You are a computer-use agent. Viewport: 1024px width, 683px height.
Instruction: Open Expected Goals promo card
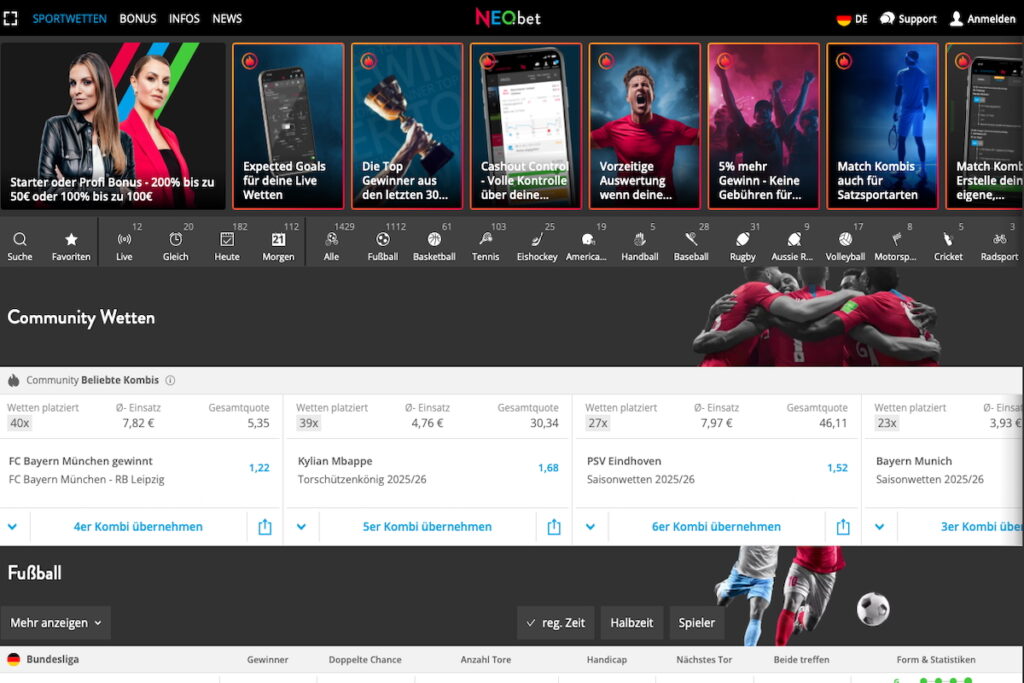288,126
